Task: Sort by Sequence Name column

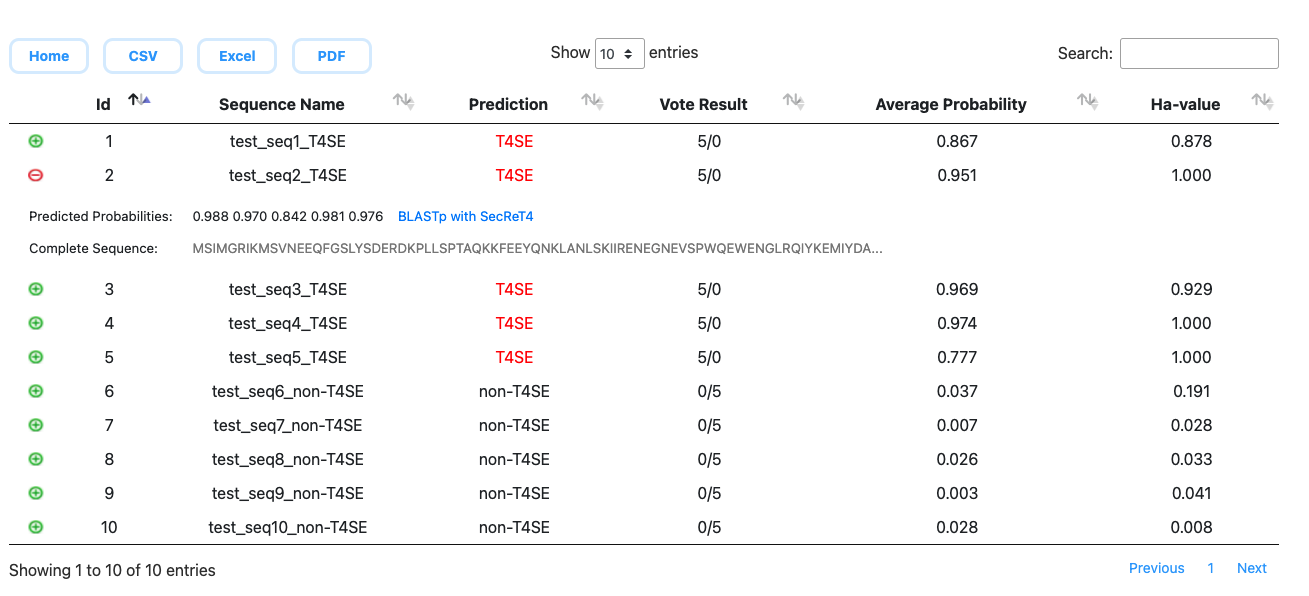Action: 403,100
